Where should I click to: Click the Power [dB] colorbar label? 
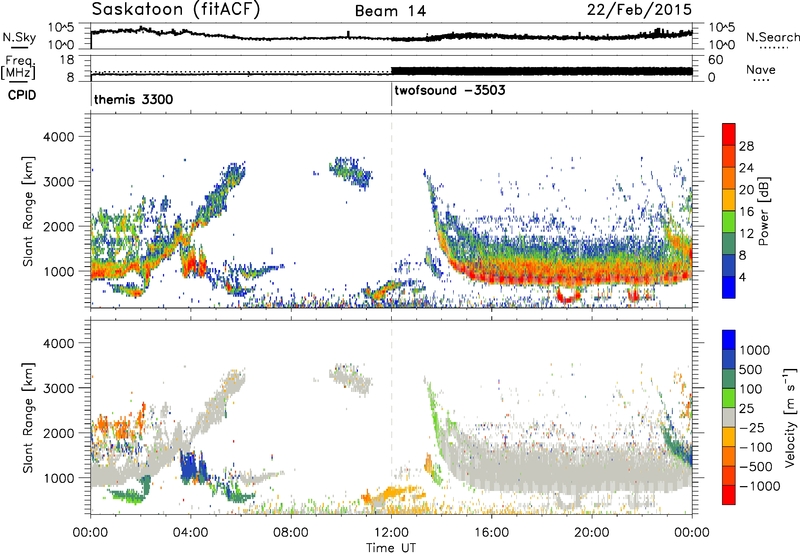(x=763, y=211)
